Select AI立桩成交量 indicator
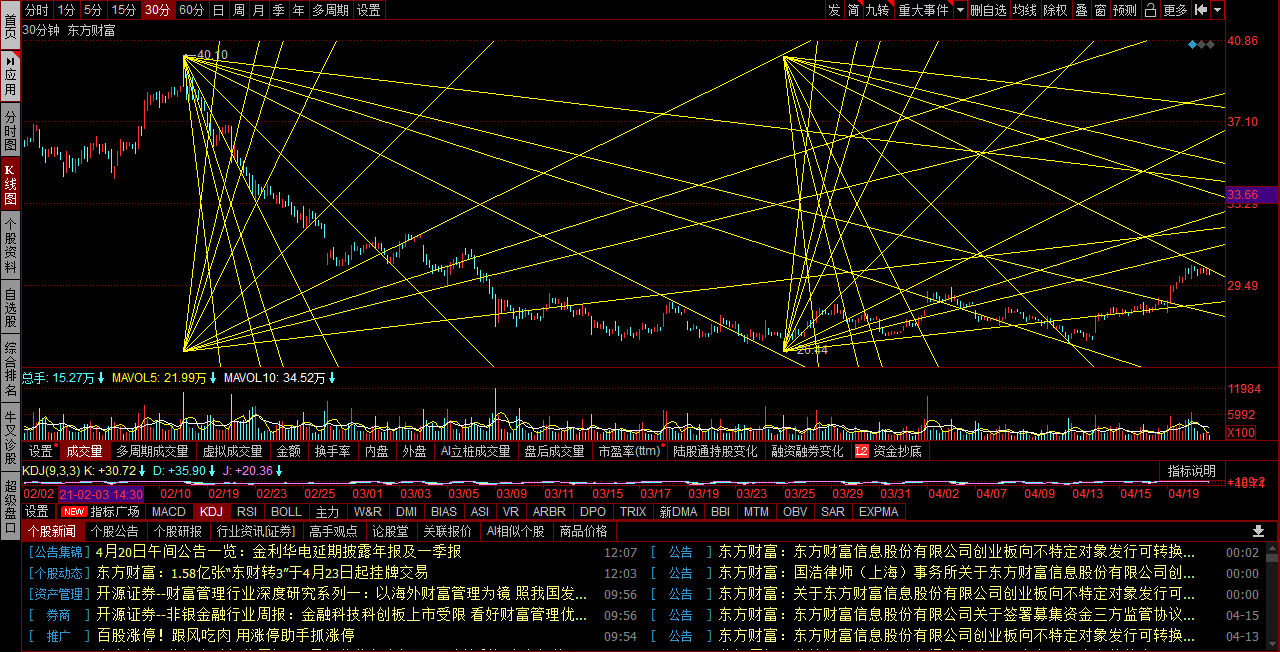The image size is (1280, 652). click(475, 451)
